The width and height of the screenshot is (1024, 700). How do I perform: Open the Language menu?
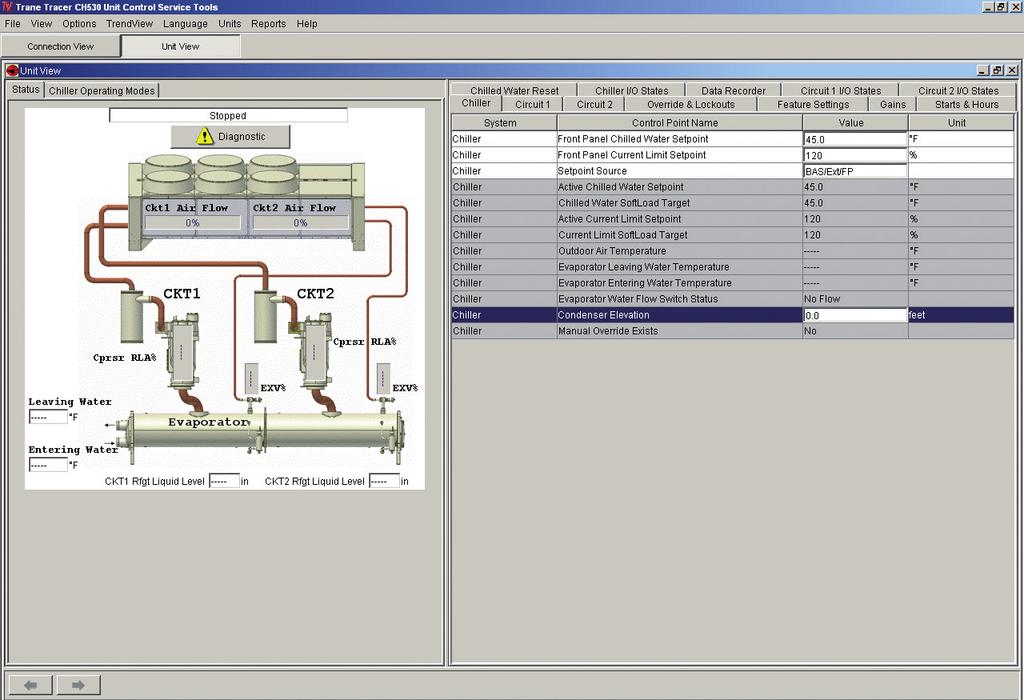pyautogui.click(x=185, y=24)
